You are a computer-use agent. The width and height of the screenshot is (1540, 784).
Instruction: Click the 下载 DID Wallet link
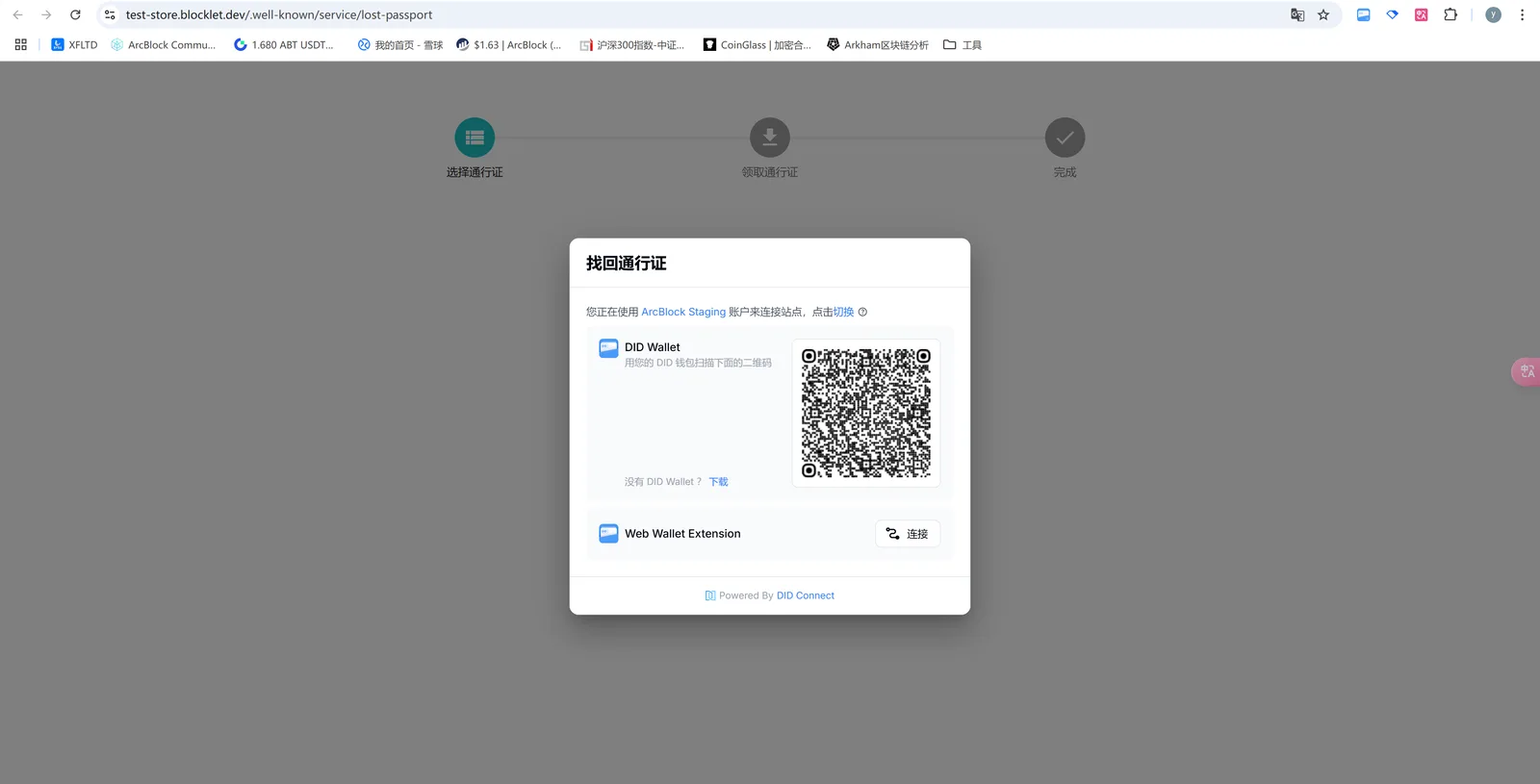pyautogui.click(x=719, y=482)
